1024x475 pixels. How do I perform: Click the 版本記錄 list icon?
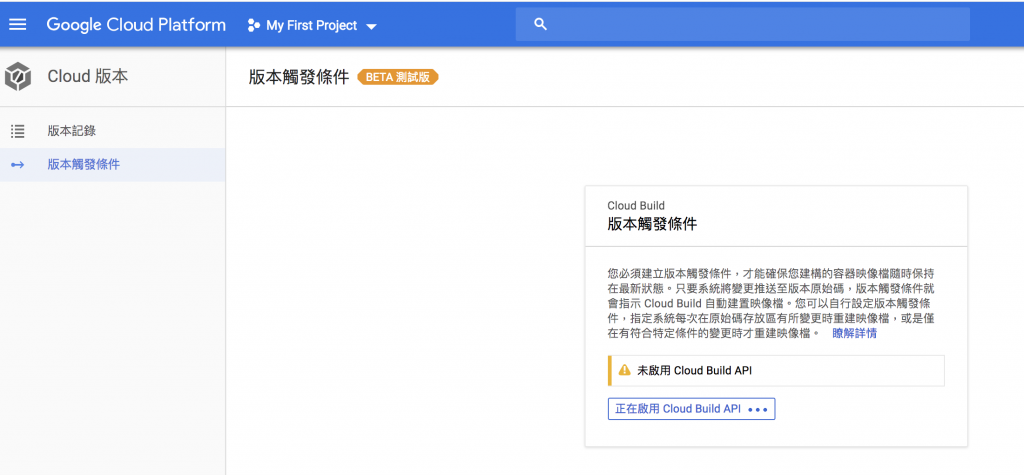pyautogui.click(x=18, y=131)
